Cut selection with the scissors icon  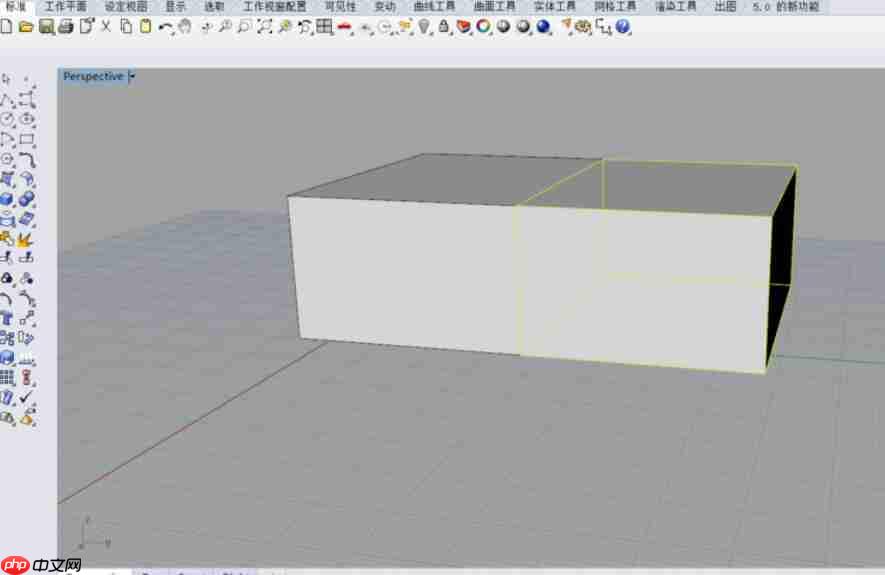point(106,27)
